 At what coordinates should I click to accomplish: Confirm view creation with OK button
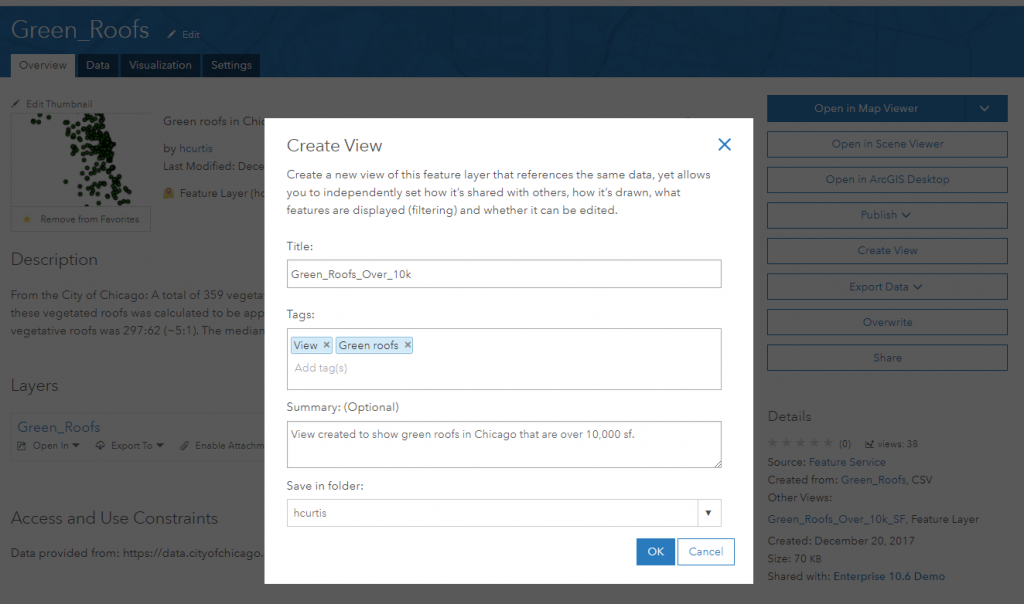point(655,551)
